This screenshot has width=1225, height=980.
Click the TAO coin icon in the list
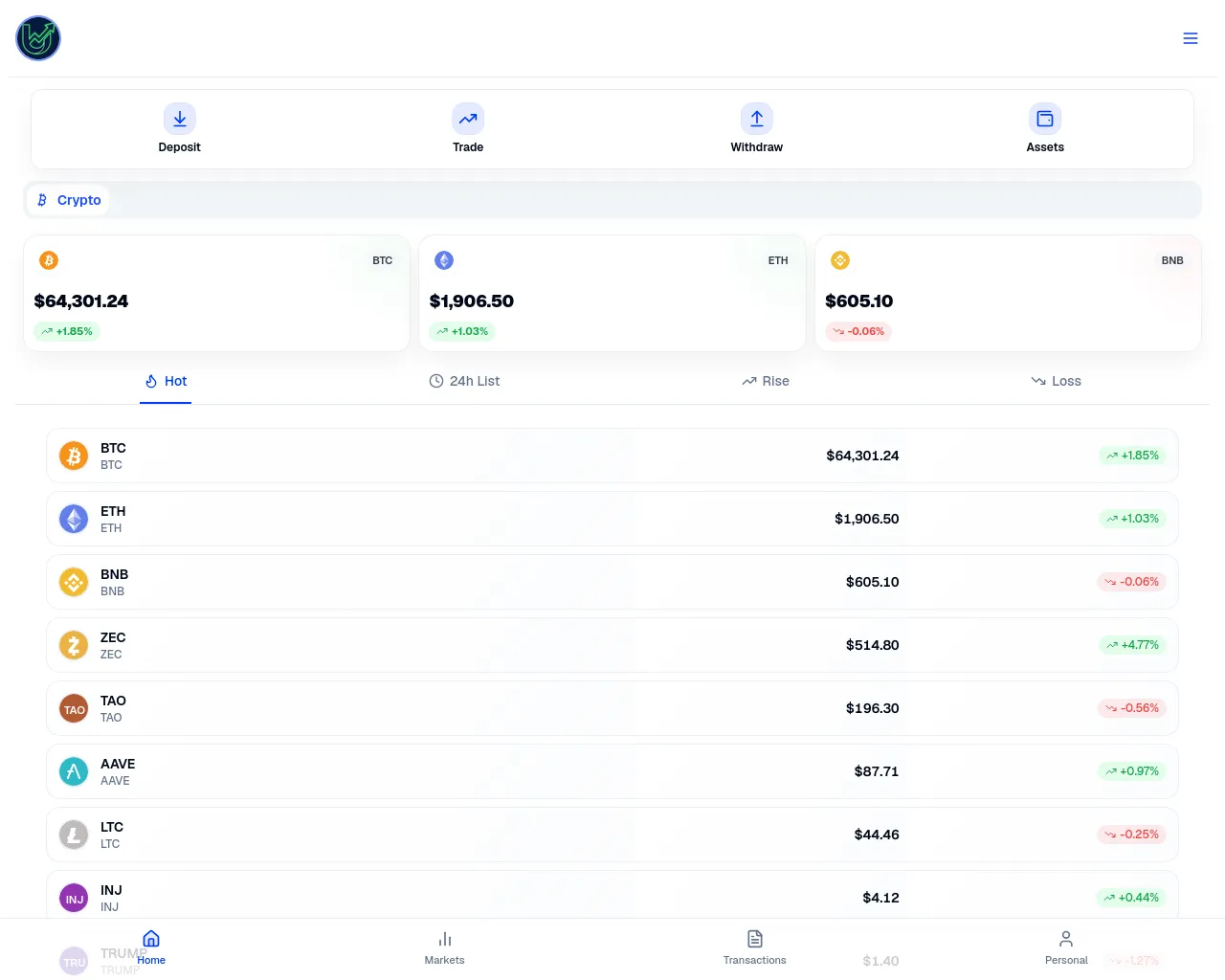(x=74, y=708)
